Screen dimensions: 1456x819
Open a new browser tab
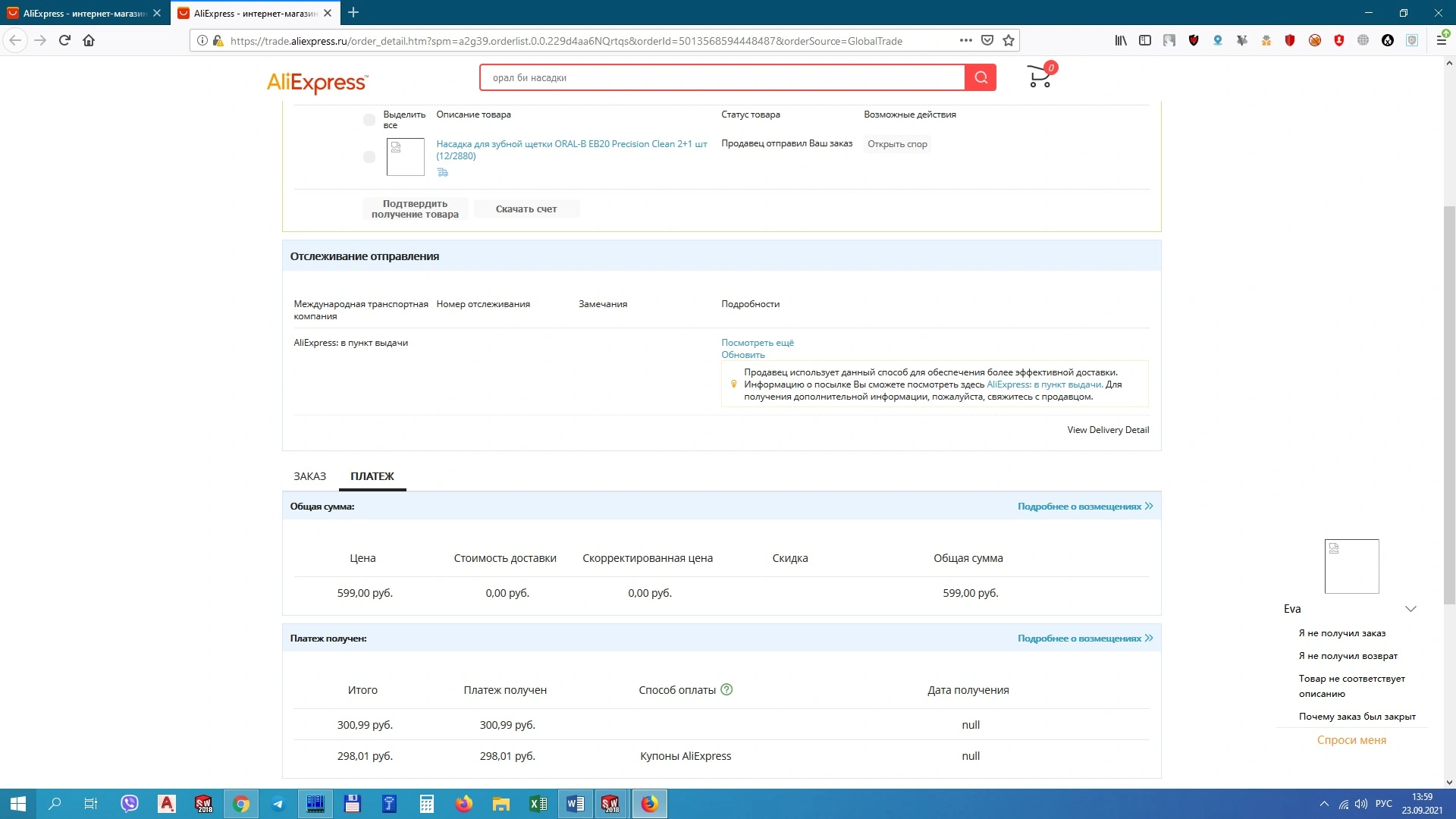point(353,12)
